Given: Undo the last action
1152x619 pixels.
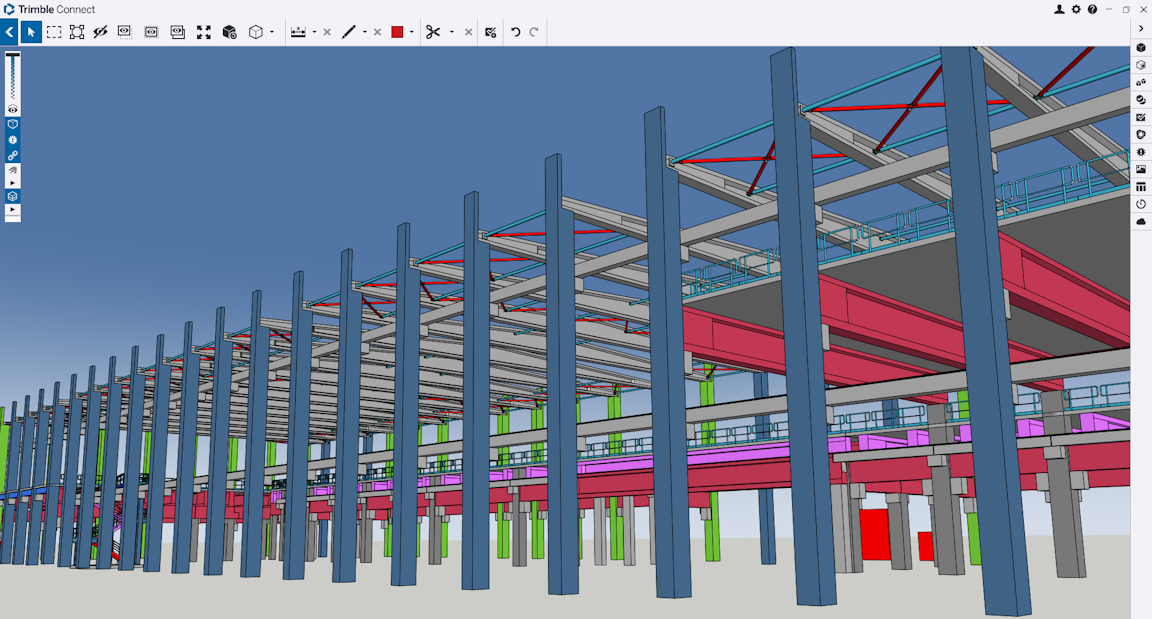Looking at the screenshot, I should click(x=513, y=31).
